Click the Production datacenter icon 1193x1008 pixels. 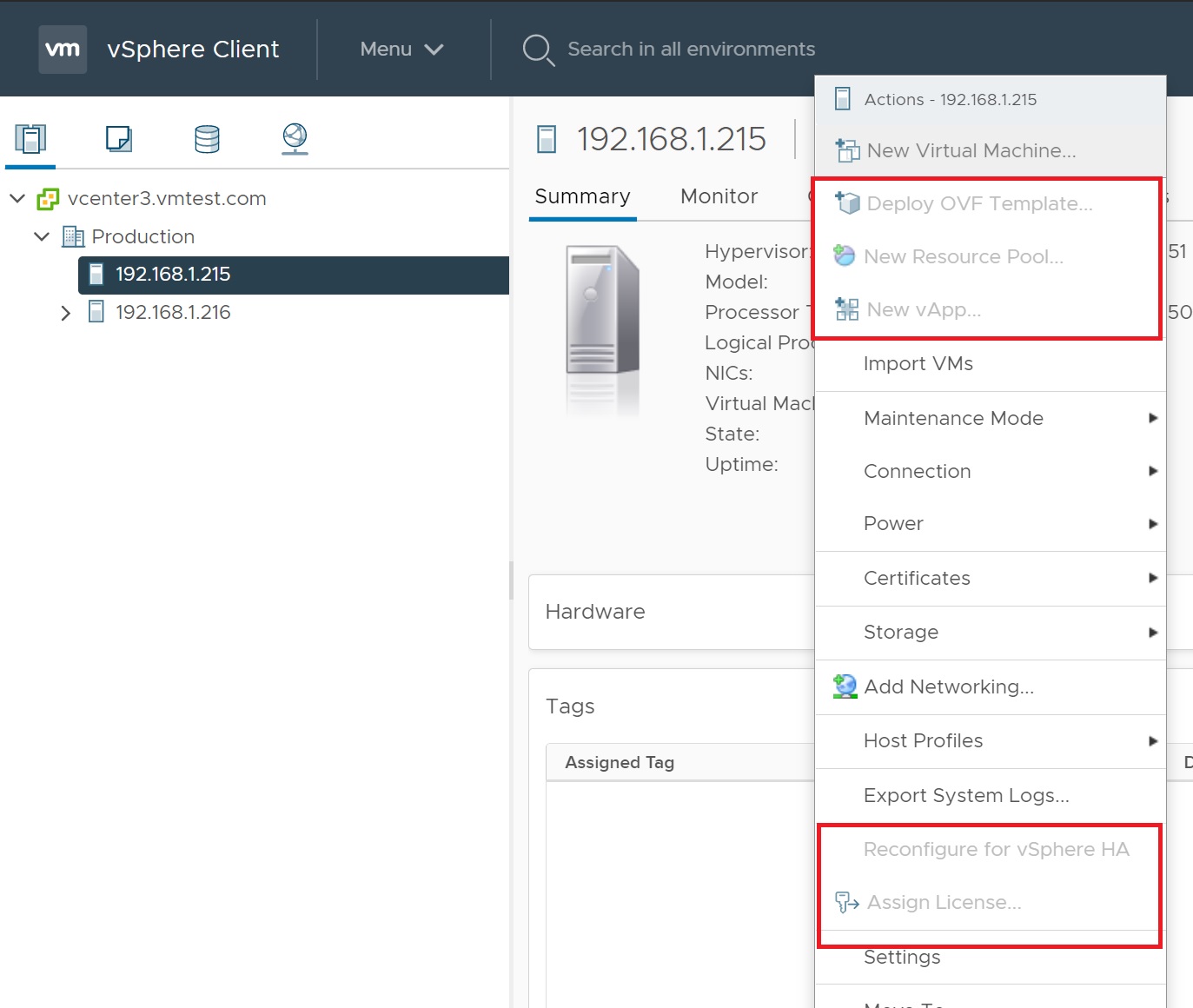tap(73, 236)
